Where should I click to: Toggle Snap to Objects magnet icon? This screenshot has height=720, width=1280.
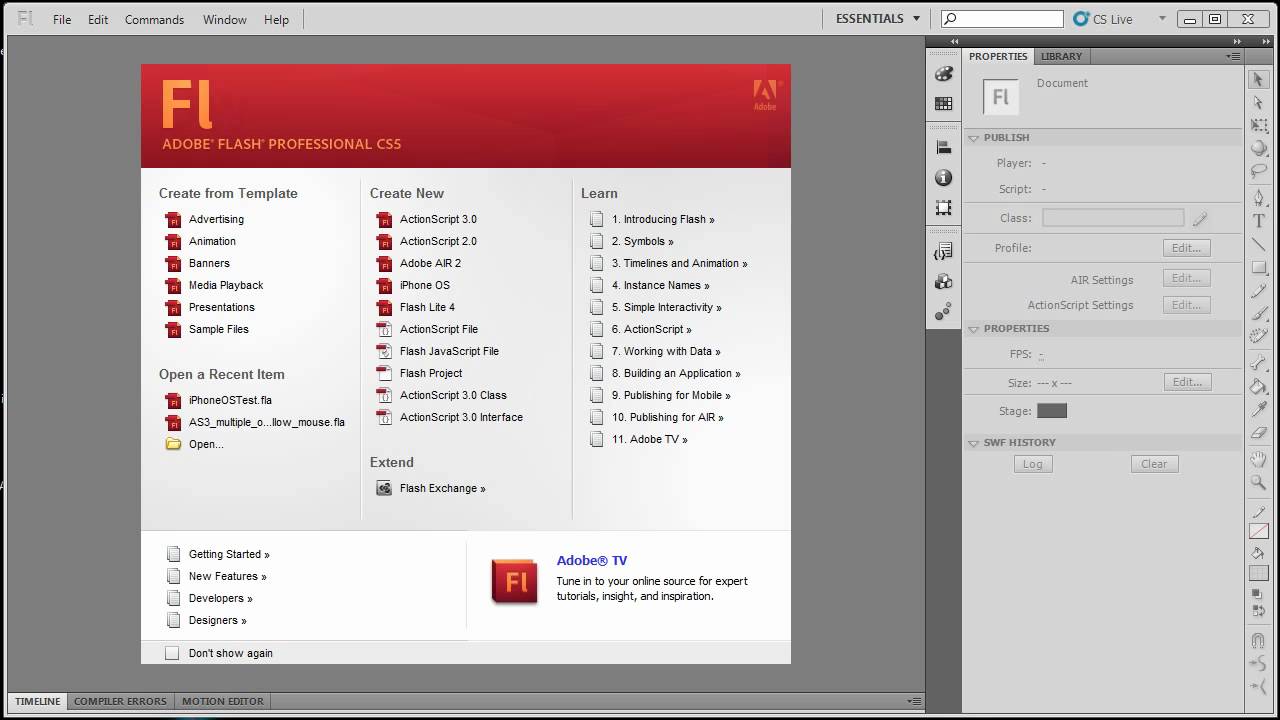1259,640
